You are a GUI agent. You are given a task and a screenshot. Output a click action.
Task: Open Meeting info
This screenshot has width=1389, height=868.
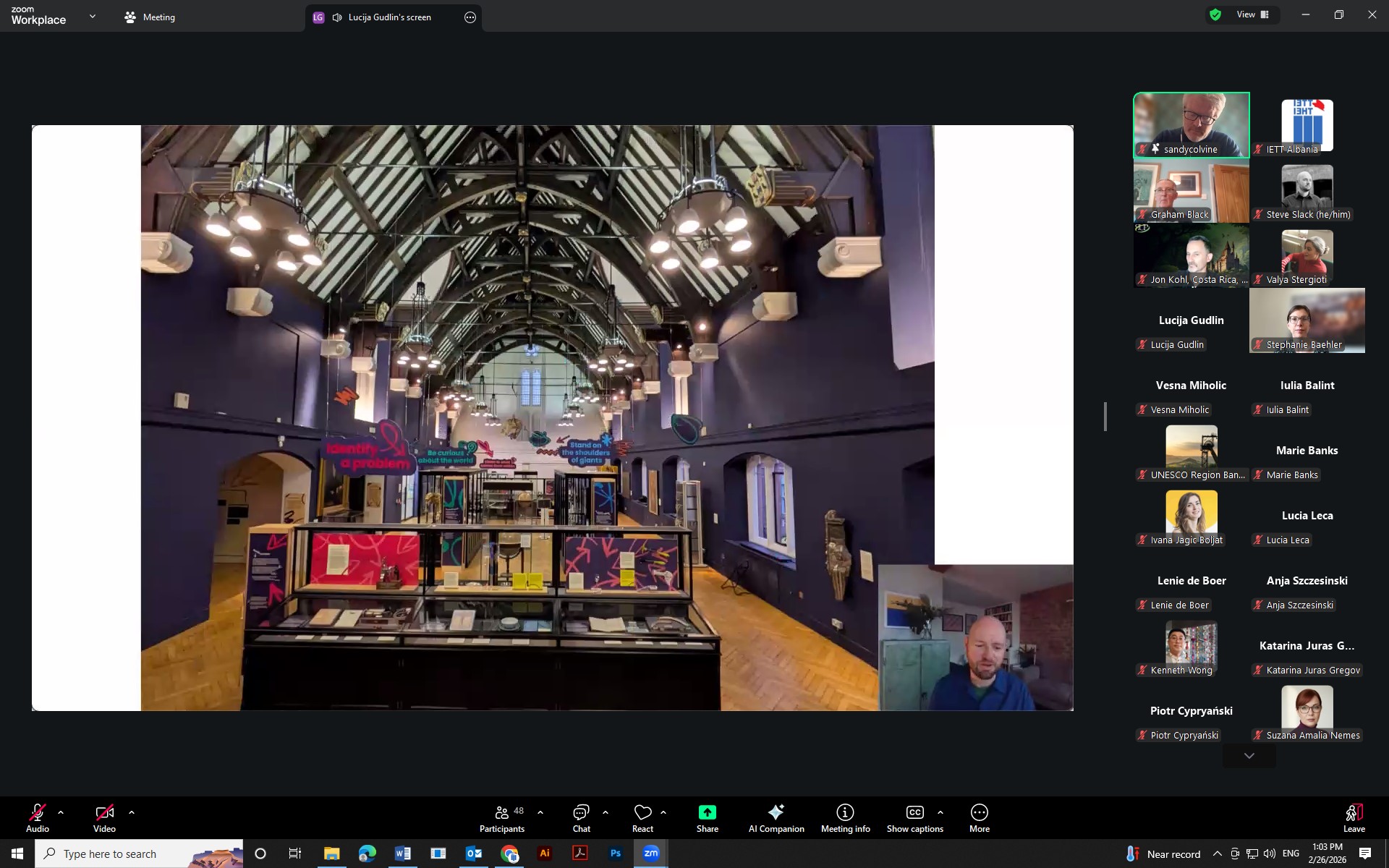[x=845, y=818]
